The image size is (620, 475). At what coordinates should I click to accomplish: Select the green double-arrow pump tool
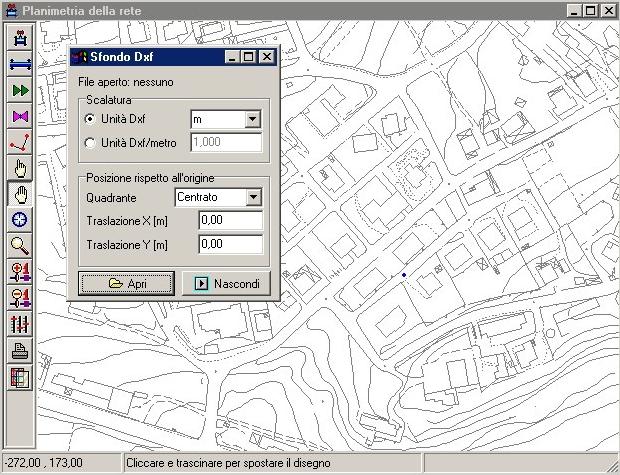click(x=20, y=90)
